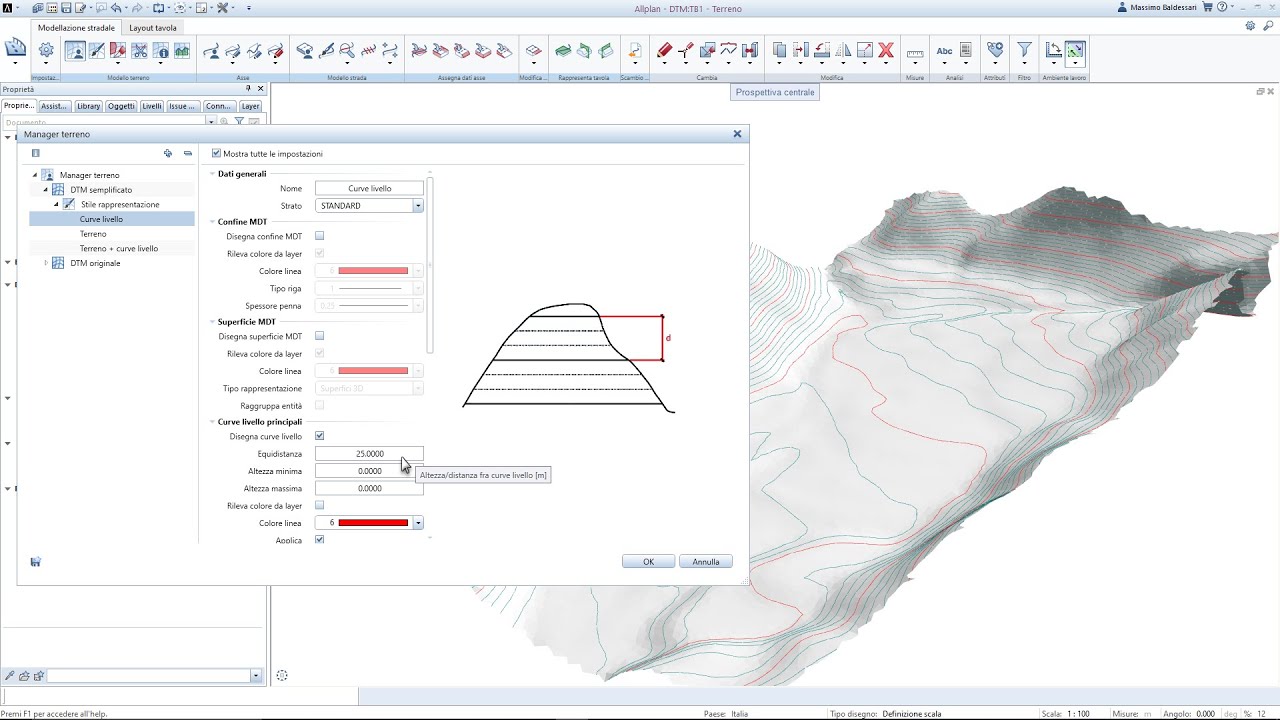Click the copy tool icon in Modifica group
This screenshot has width=1280, height=720.
coord(780,51)
